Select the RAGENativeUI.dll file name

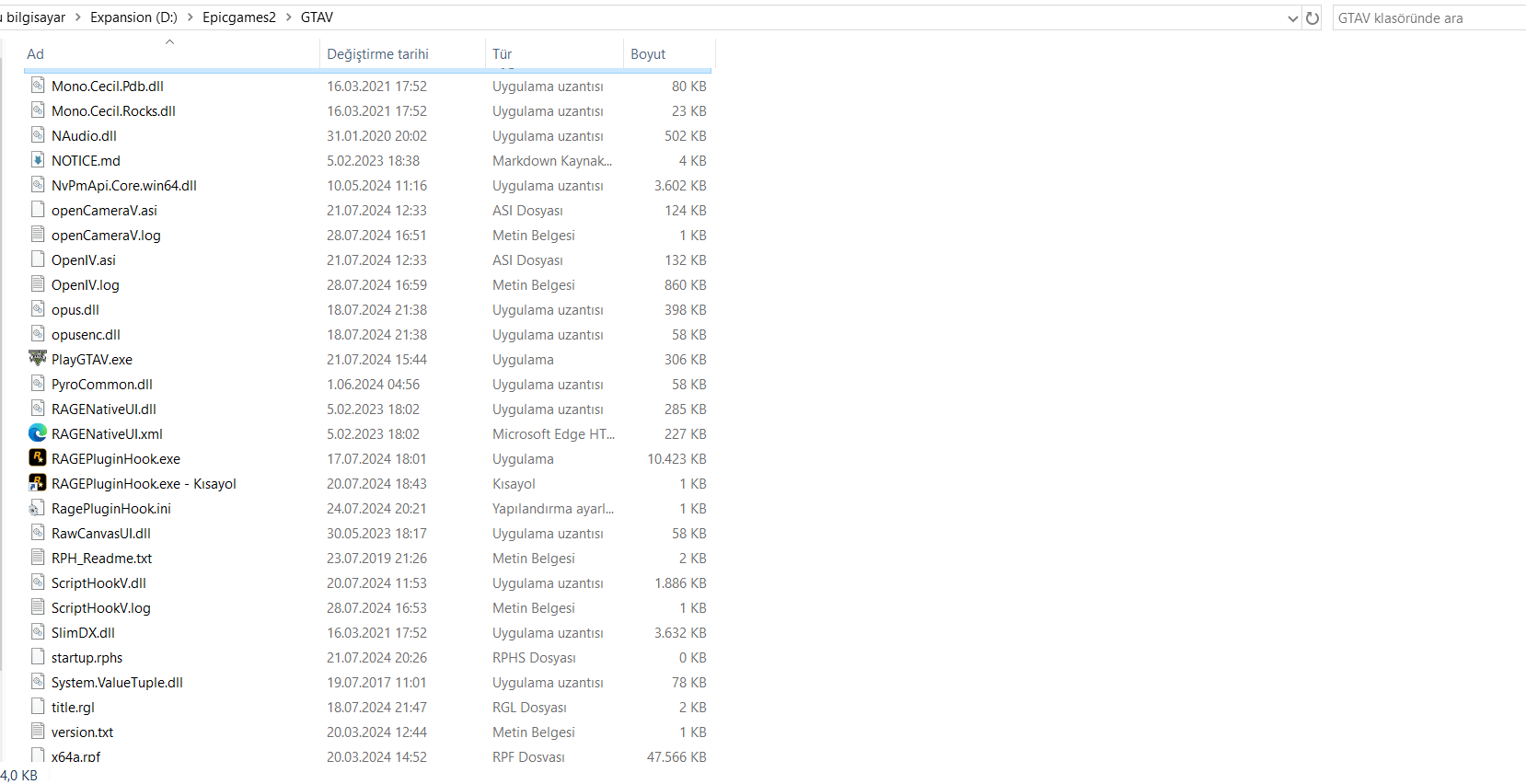104,409
